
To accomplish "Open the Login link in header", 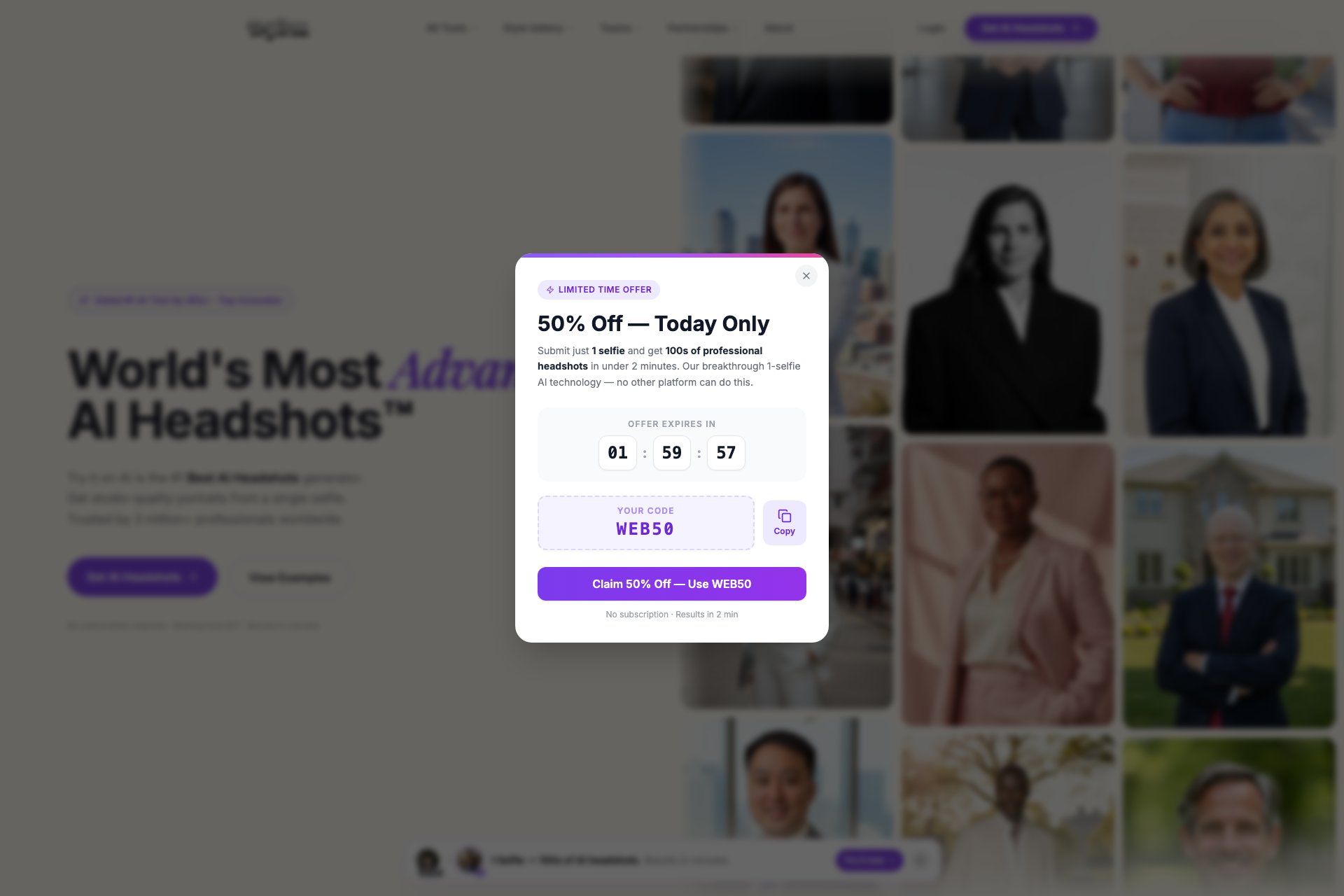I will coord(931,28).
